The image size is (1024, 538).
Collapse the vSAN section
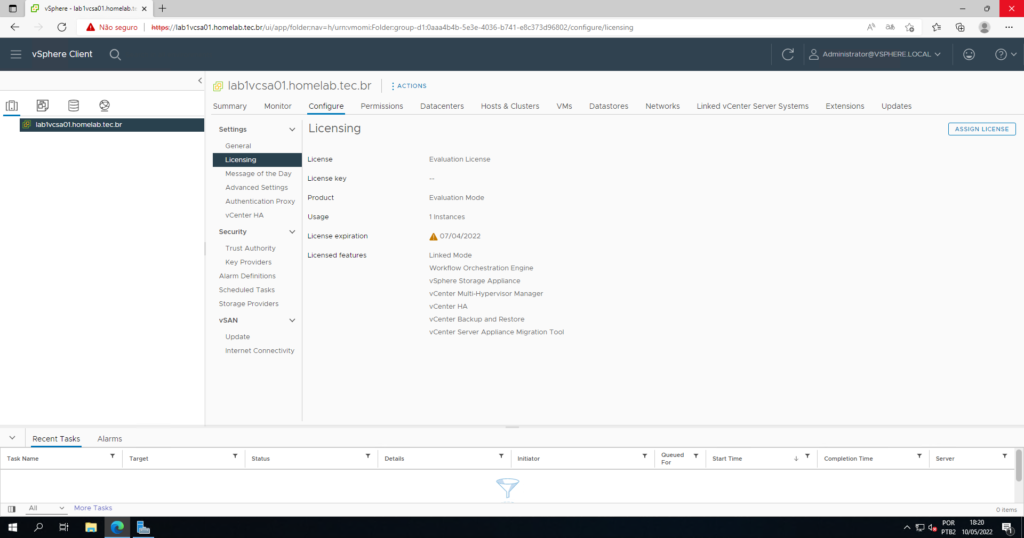292,321
